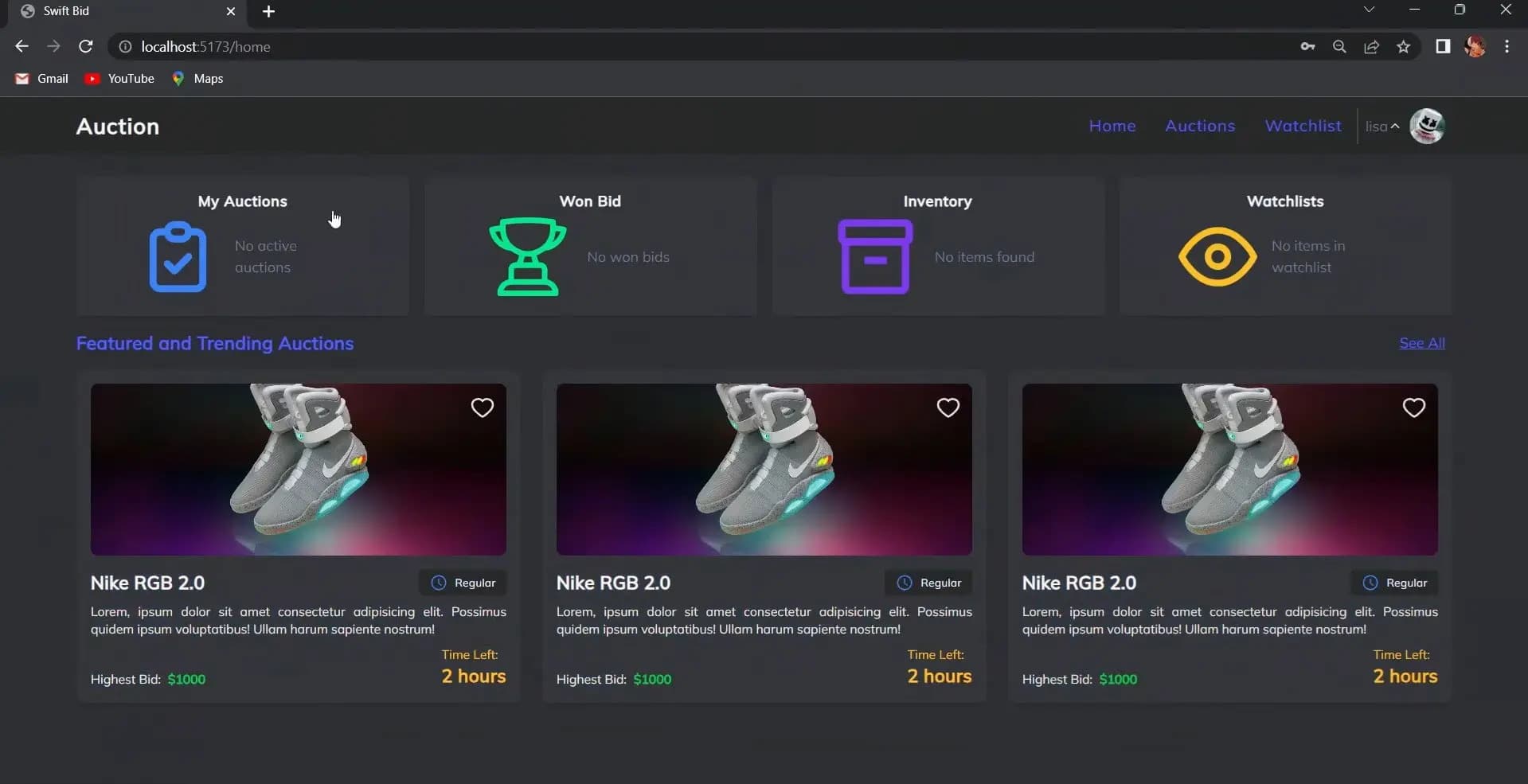Click the See All link
The height and width of the screenshot is (784, 1528).
point(1422,343)
